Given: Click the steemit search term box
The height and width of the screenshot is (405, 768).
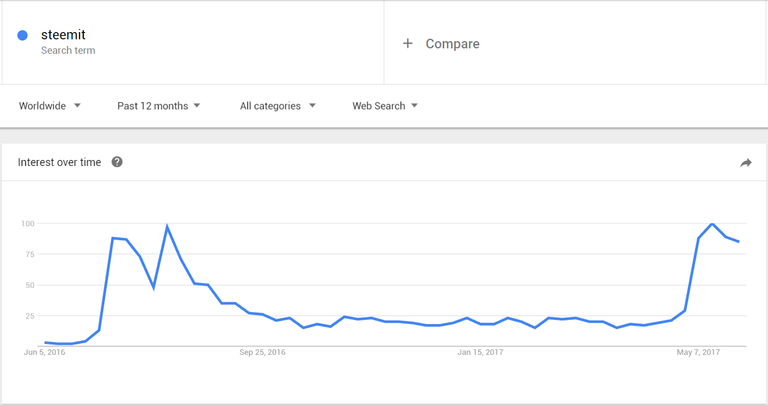Looking at the screenshot, I should [x=193, y=42].
